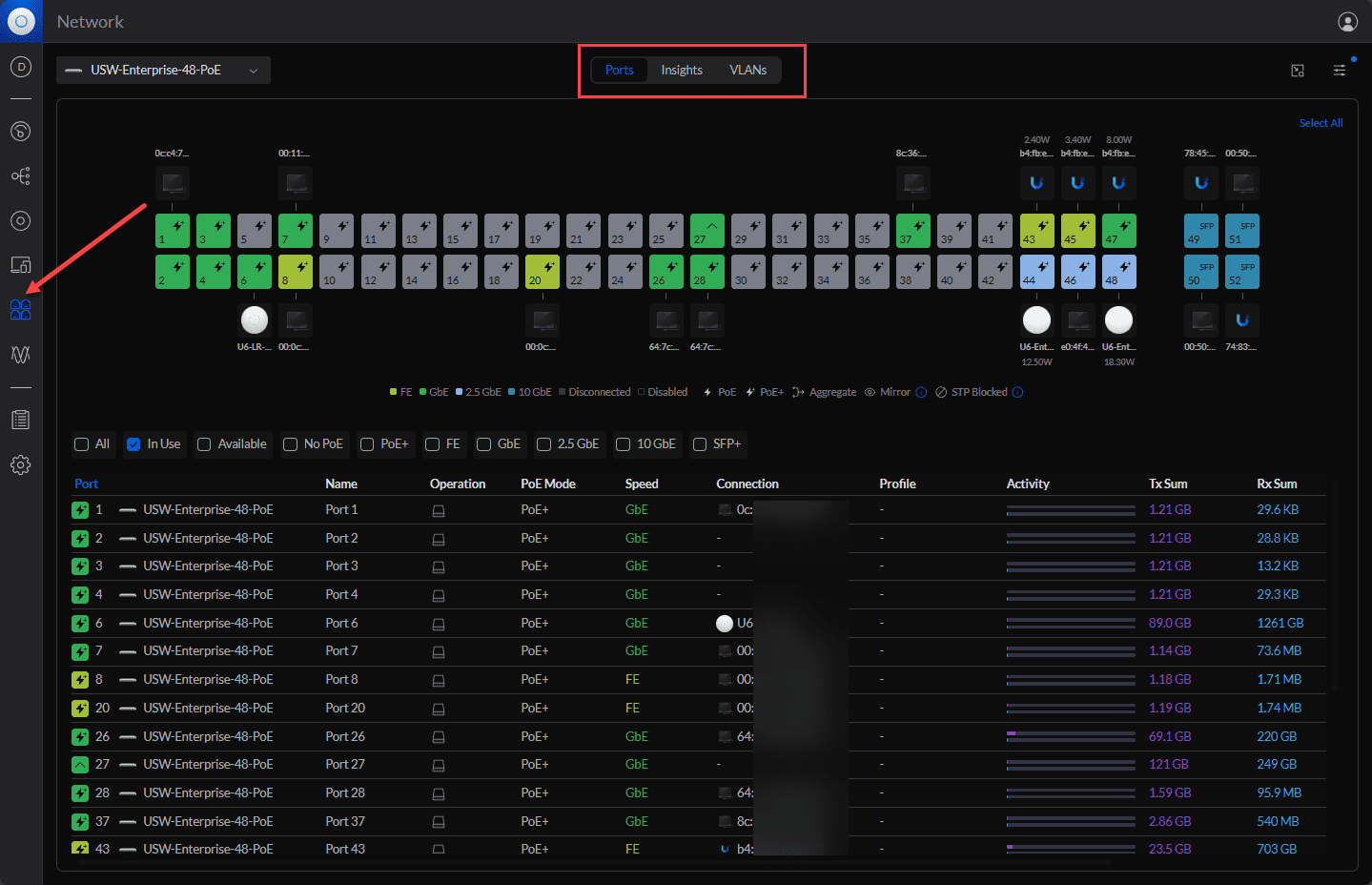
Task: Click SFP port 49 in diagram
Action: 1200,231
